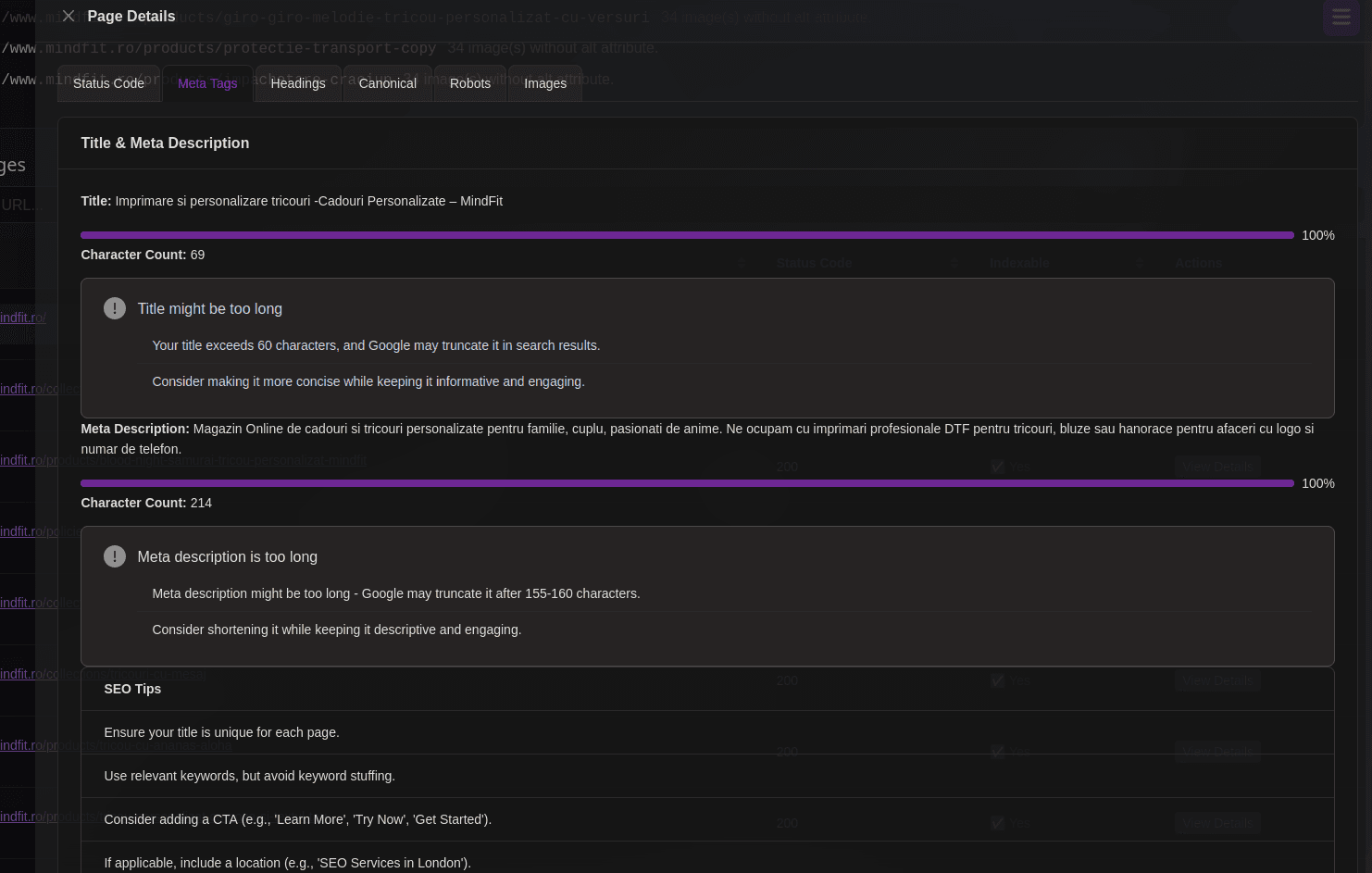
Task: Click the meta description progress bar
Action: point(687,483)
